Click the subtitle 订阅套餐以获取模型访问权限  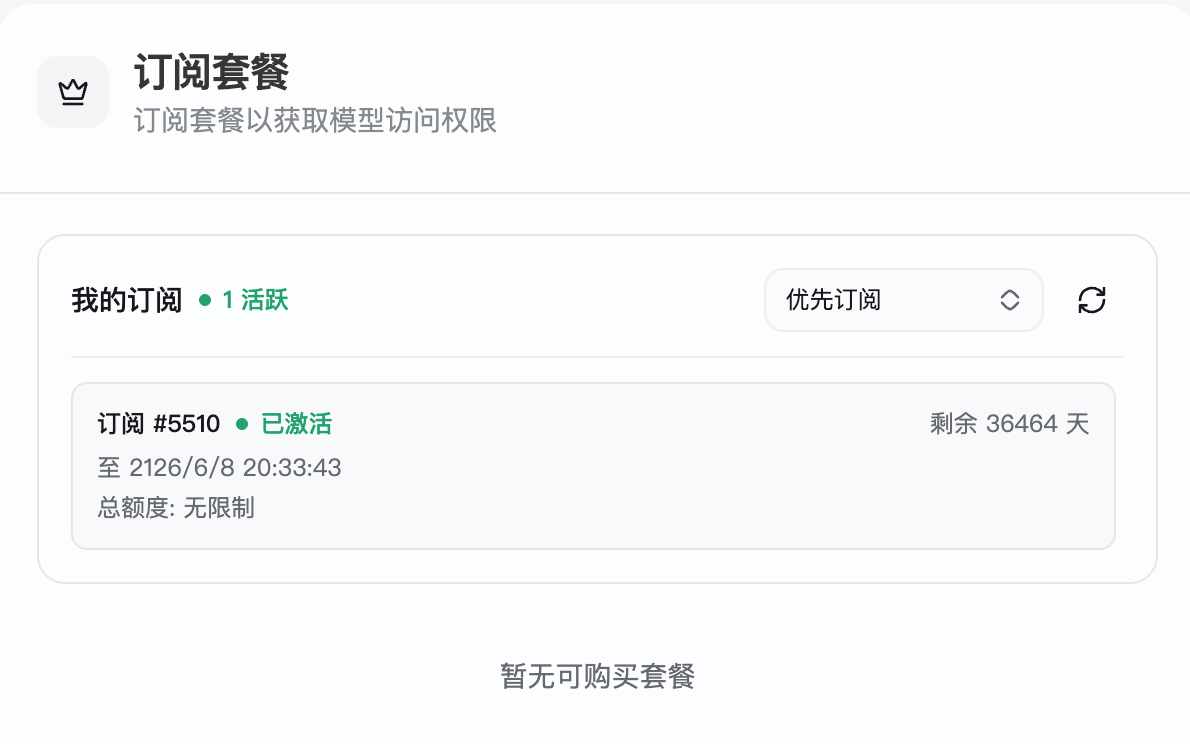[315, 120]
